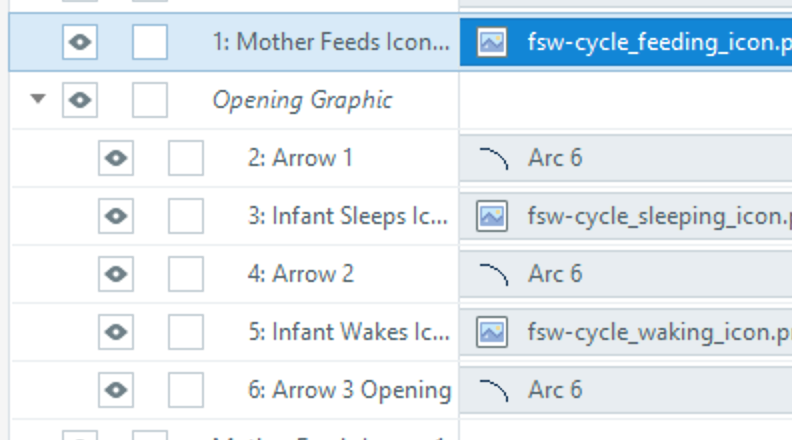
Task: Click image icon beside fsw-cycle_feeding_icon file
Action: (x=492, y=42)
